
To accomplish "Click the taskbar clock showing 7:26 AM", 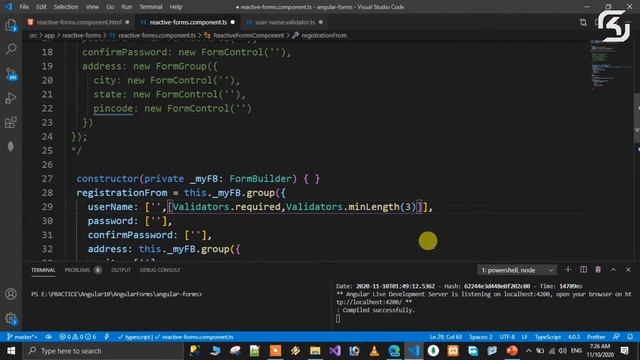I will 600,351.
